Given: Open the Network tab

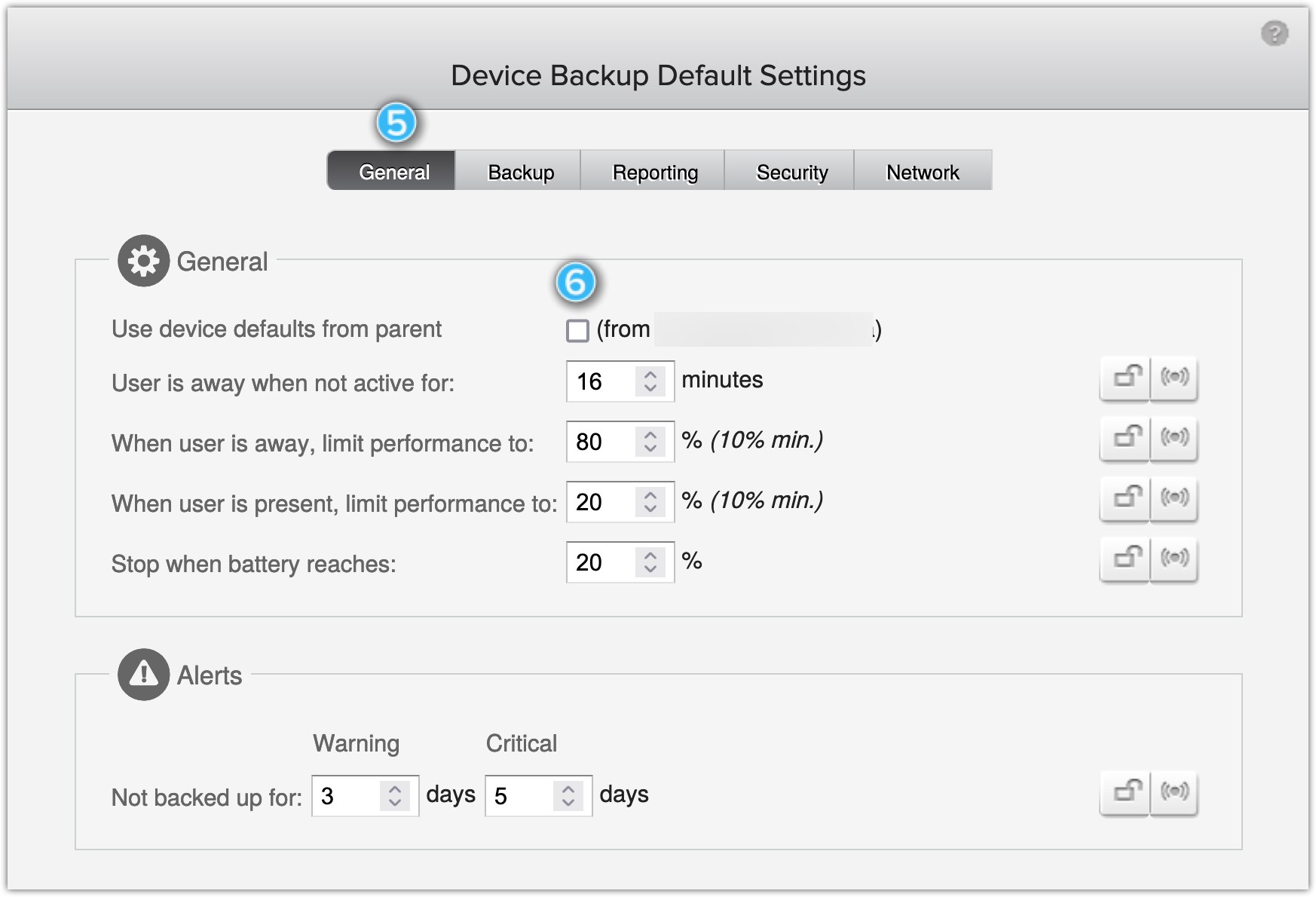Looking at the screenshot, I should (923, 170).
